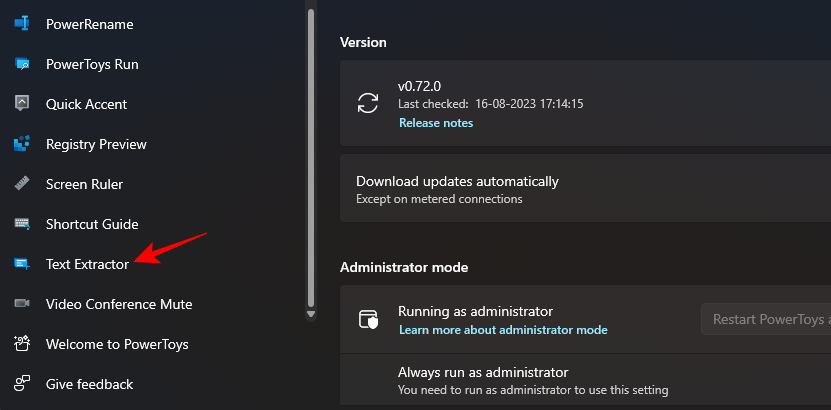Viewport: 831px width, 410px height.
Task: Click the Text Extractor icon
Action: pyautogui.click(x=22, y=264)
